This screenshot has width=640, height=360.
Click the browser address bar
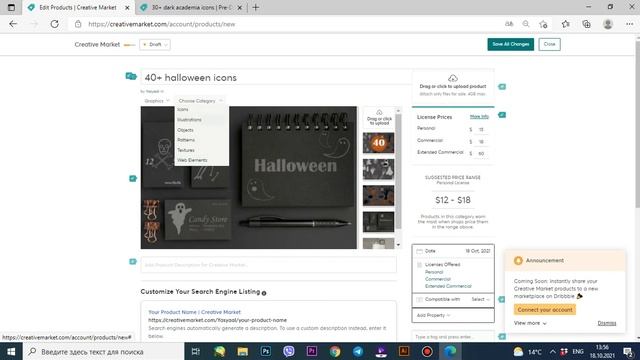286,24
